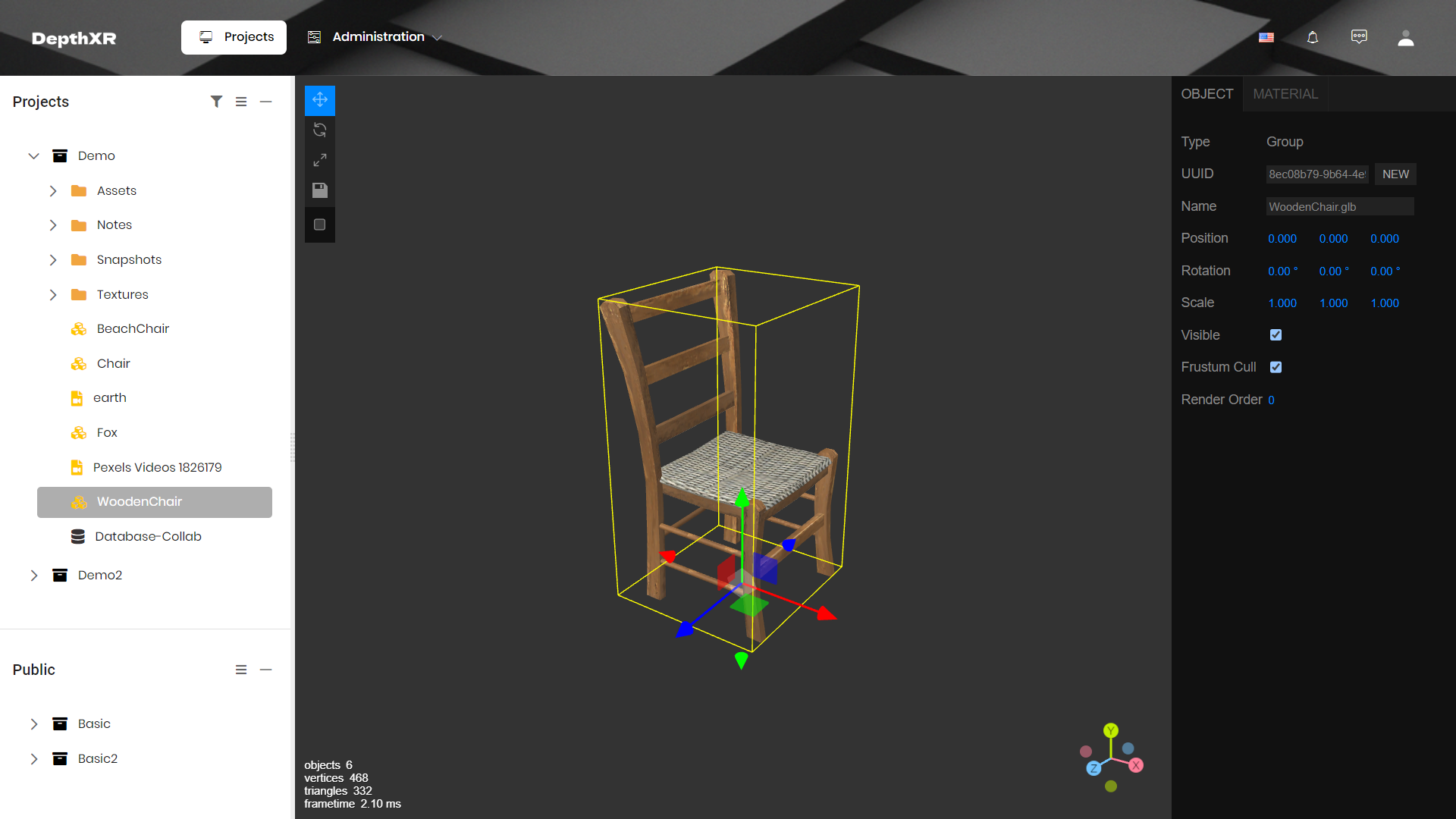Screen dimensions: 1456x819
Task: Open the user profile icon
Action: pos(1406,38)
